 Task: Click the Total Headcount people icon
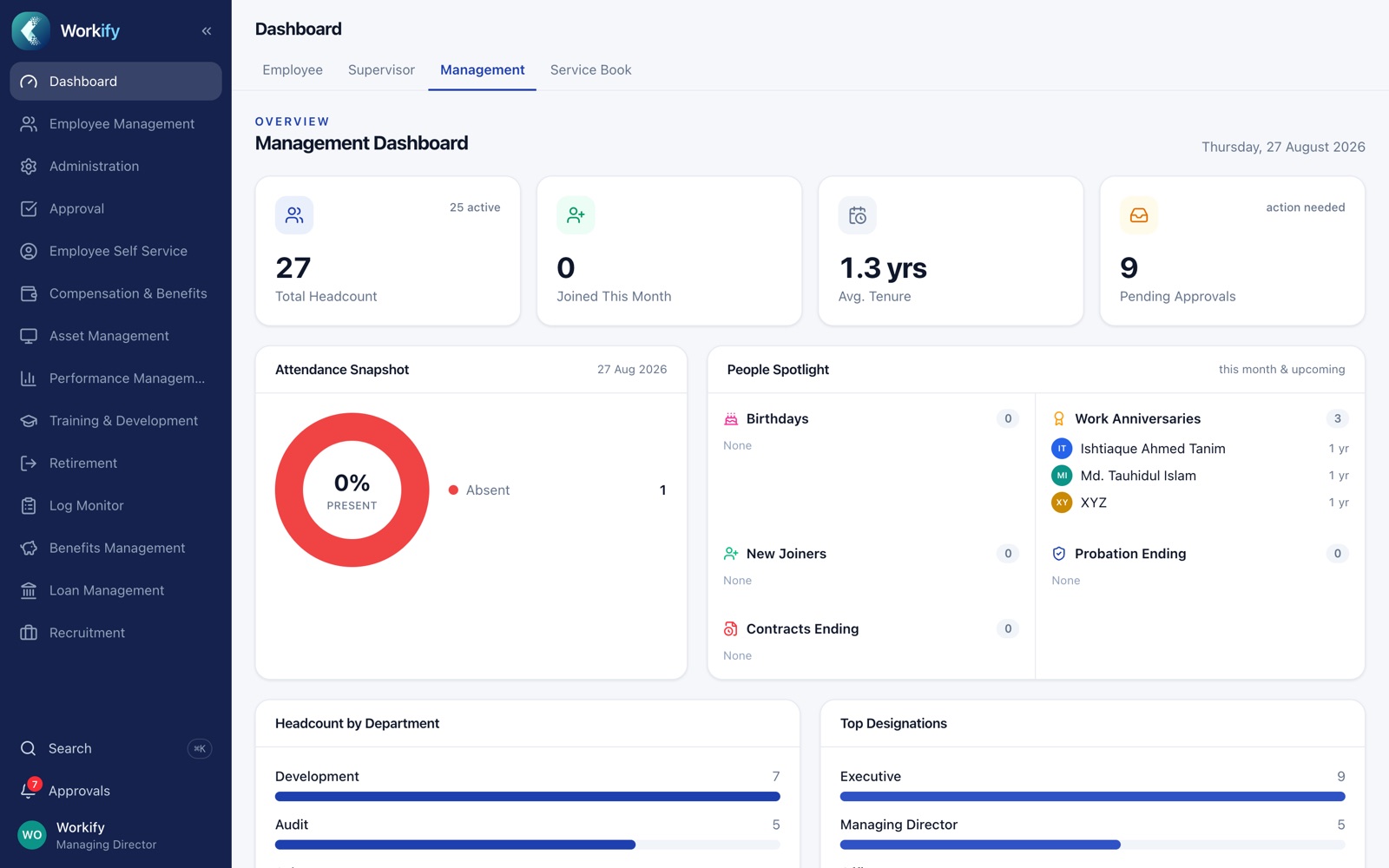(x=294, y=215)
